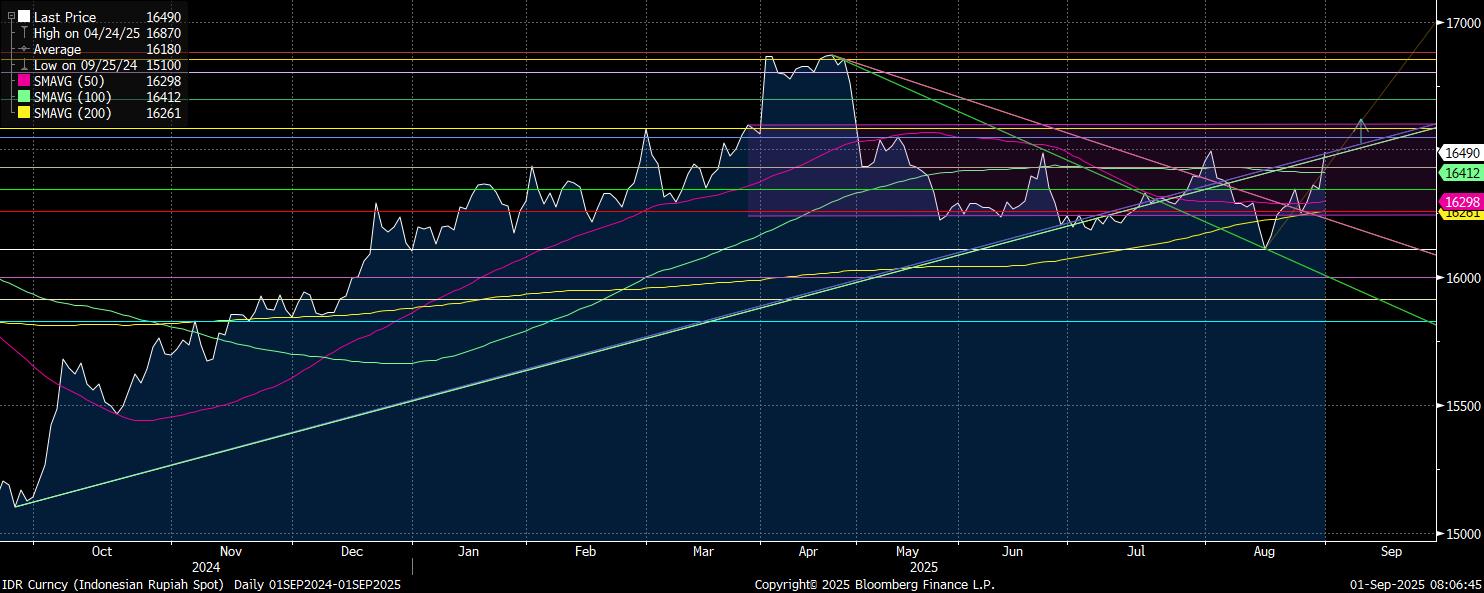Click the SMAVG (100) legend label

[x=72, y=97]
